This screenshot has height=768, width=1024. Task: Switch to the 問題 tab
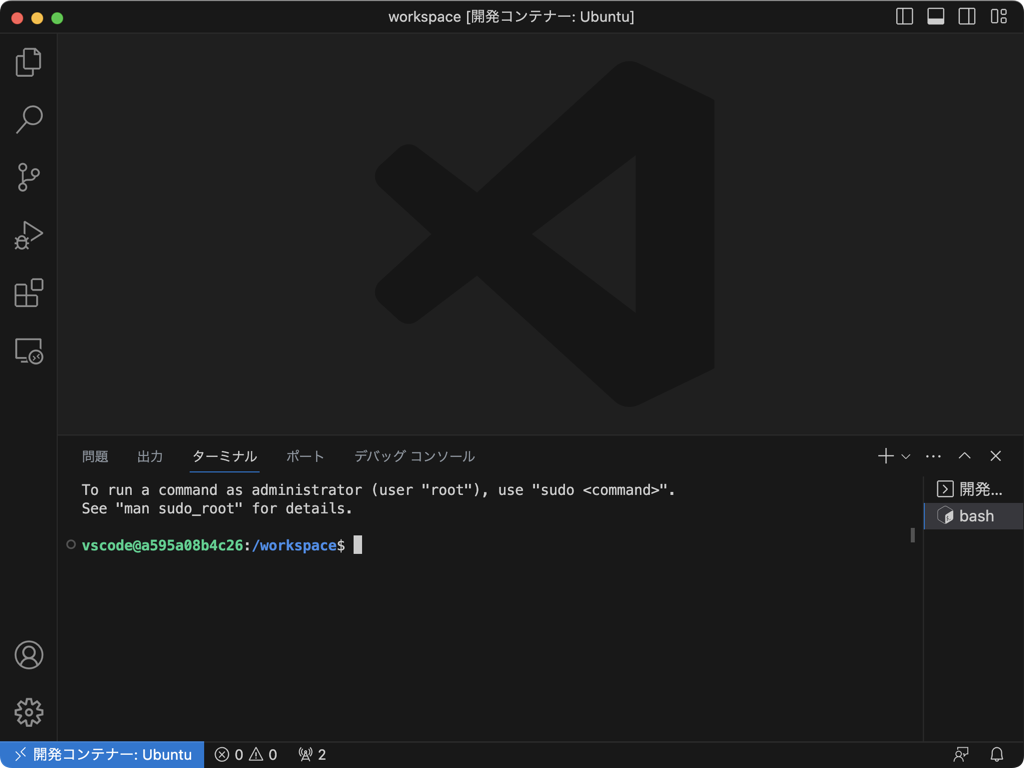coord(95,456)
